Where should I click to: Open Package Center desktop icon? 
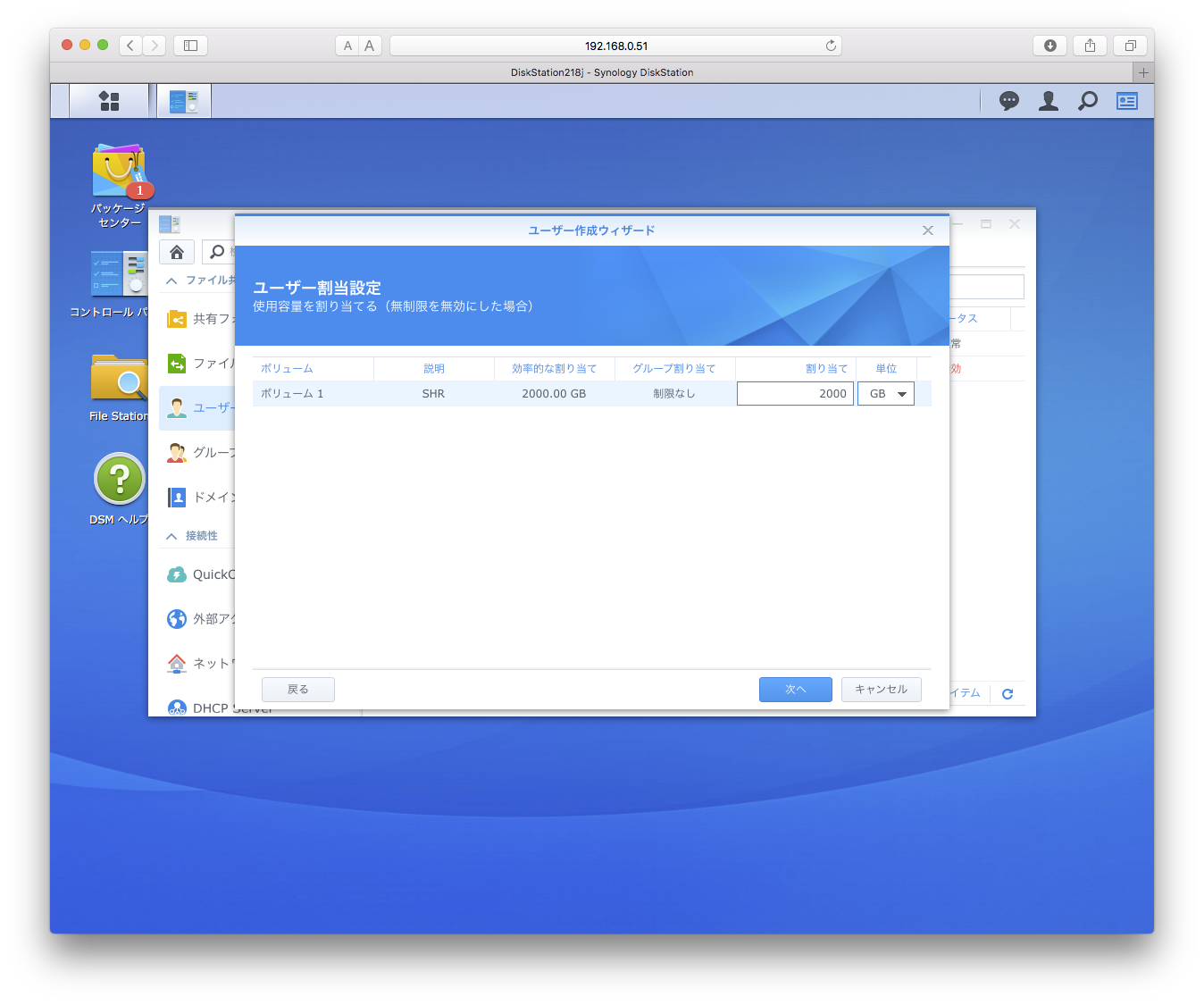(119, 172)
